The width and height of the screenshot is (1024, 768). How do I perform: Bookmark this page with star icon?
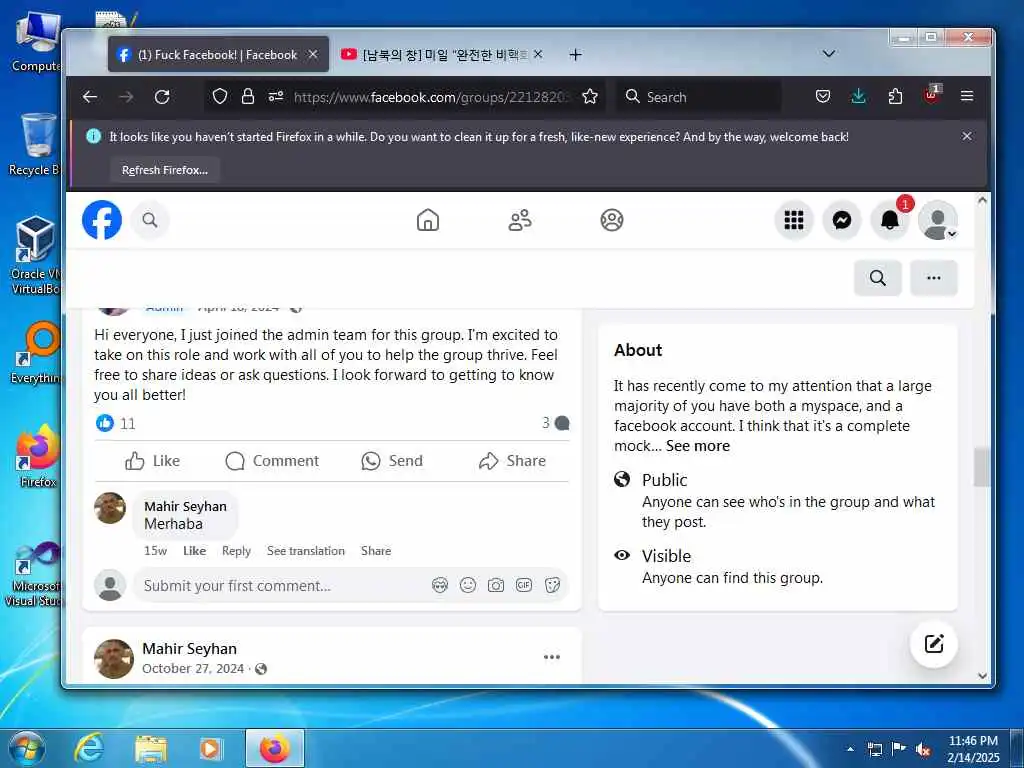590,97
